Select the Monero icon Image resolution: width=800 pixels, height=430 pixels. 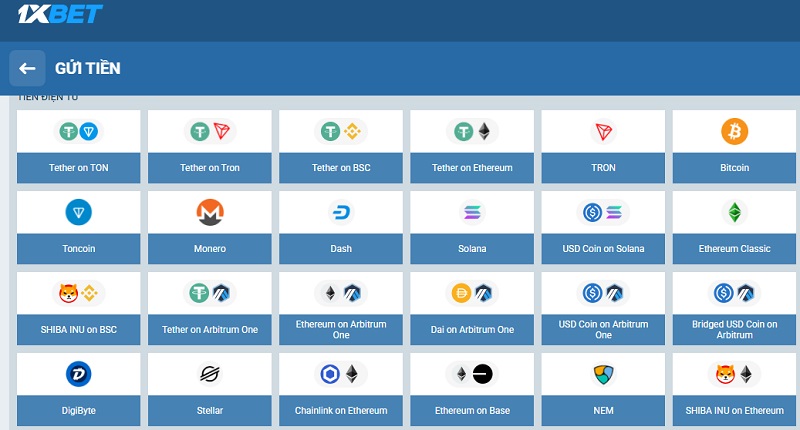point(210,212)
